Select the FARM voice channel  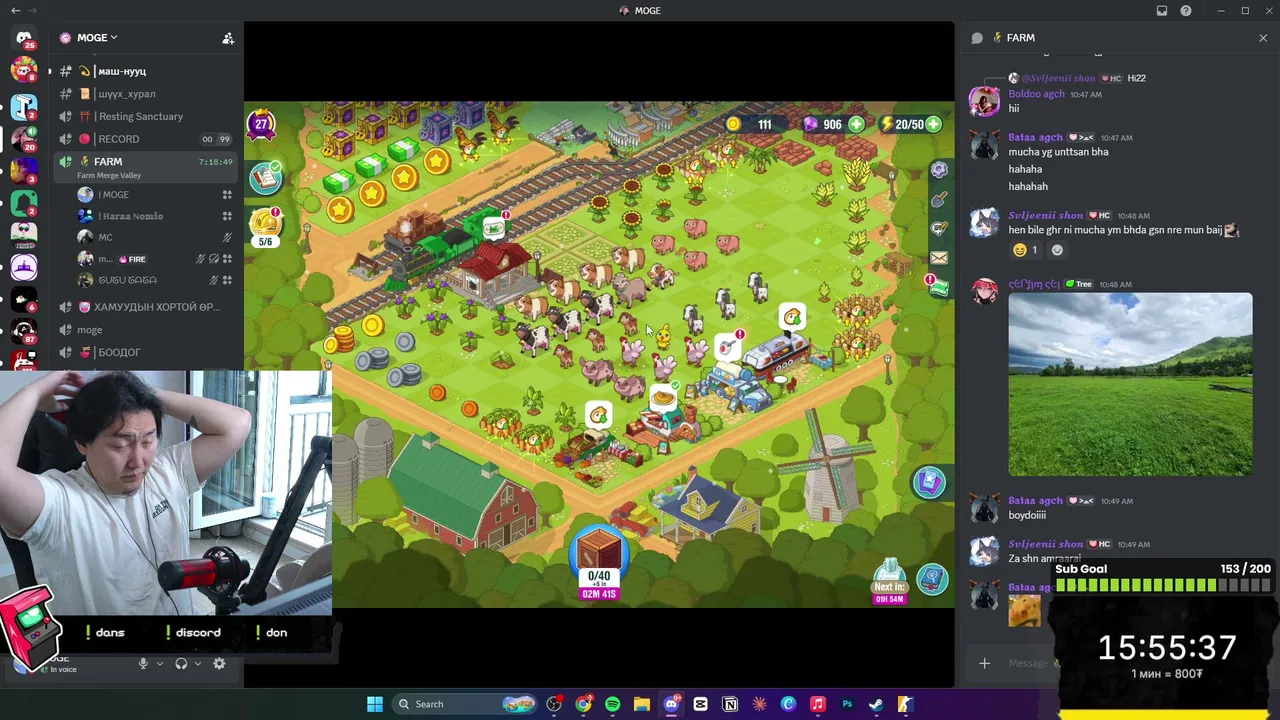[x=146, y=166]
